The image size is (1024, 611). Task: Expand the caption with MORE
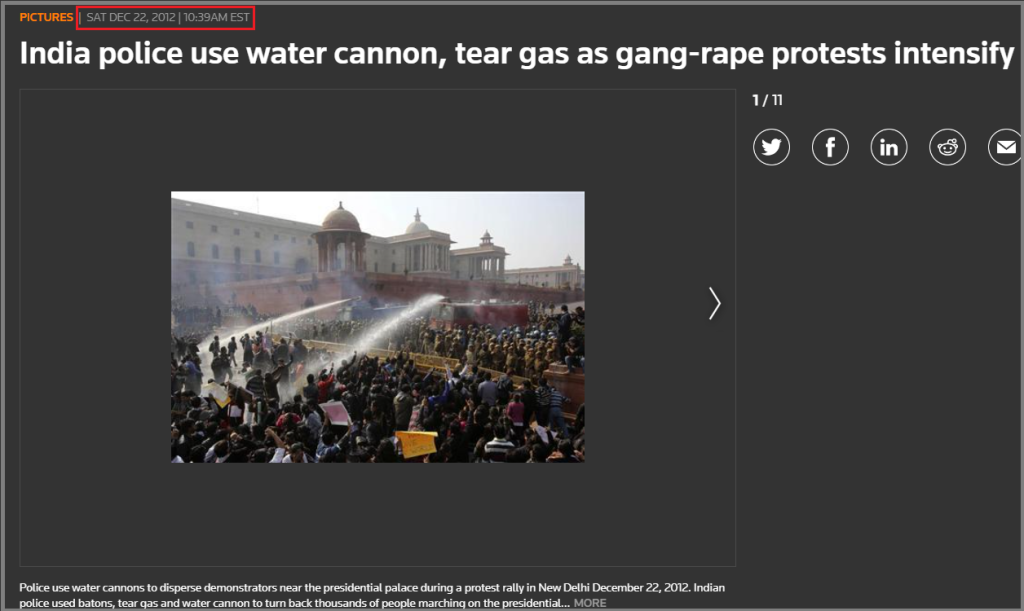coord(590,603)
